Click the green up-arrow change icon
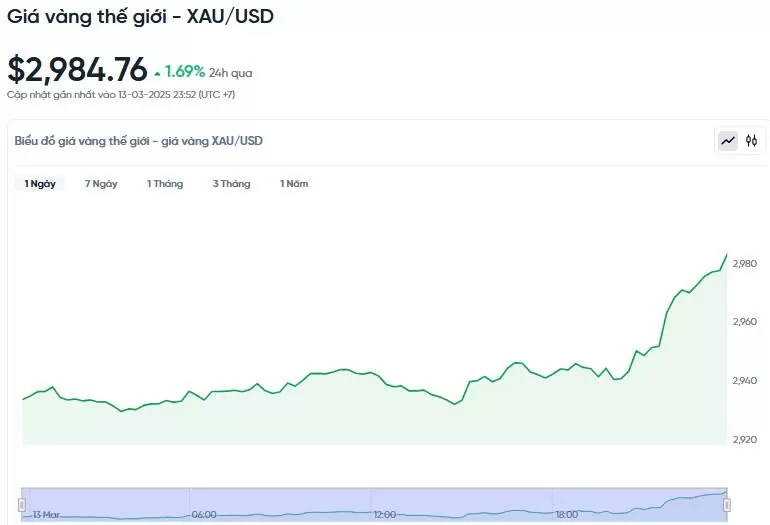The height and width of the screenshot is (525, 770). tap(157, 74)
